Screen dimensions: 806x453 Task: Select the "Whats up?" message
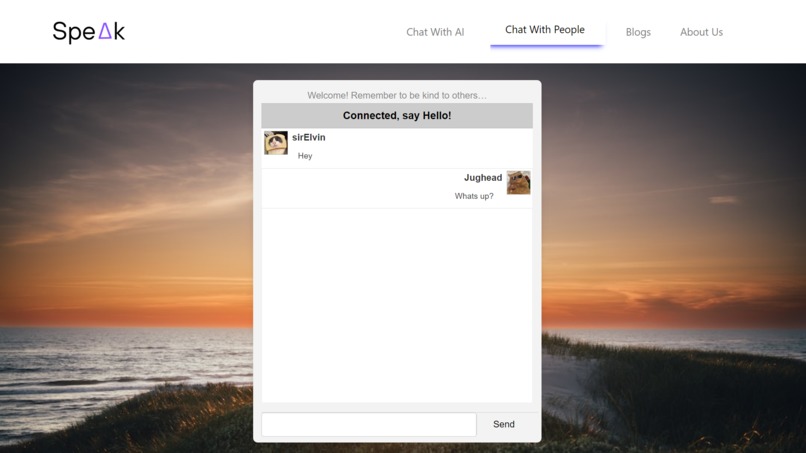(x=474, y=196)
